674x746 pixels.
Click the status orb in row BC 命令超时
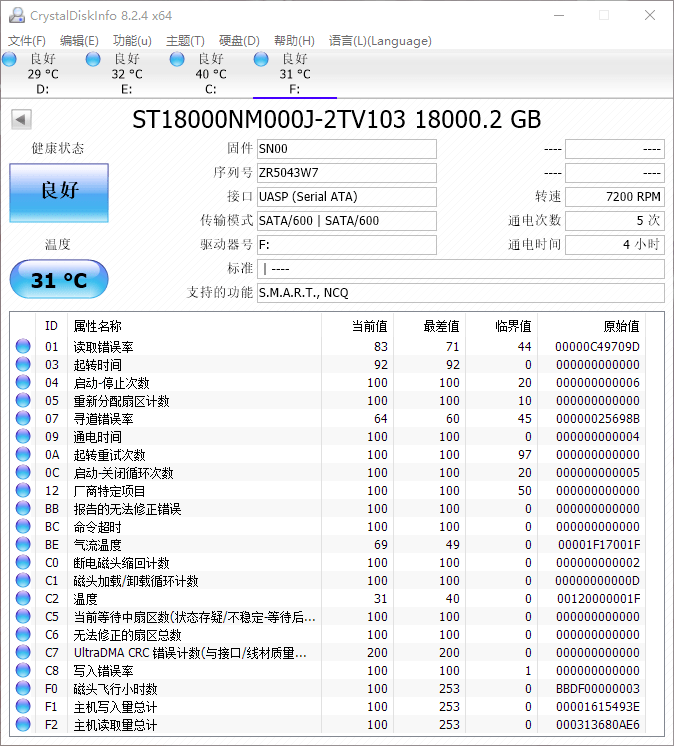23,526
